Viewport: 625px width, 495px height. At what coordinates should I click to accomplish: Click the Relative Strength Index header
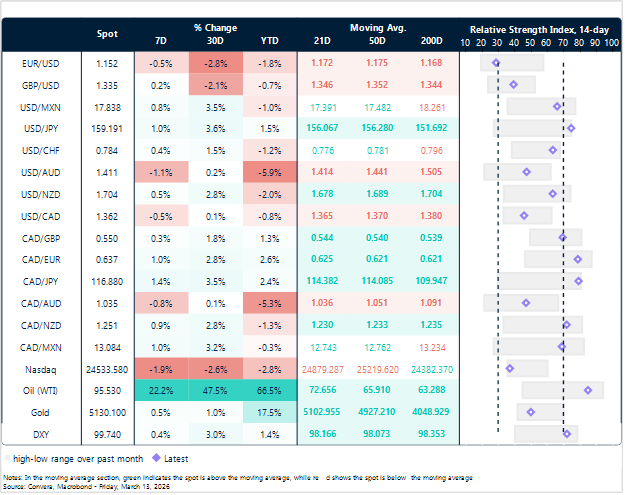point(536,30)
